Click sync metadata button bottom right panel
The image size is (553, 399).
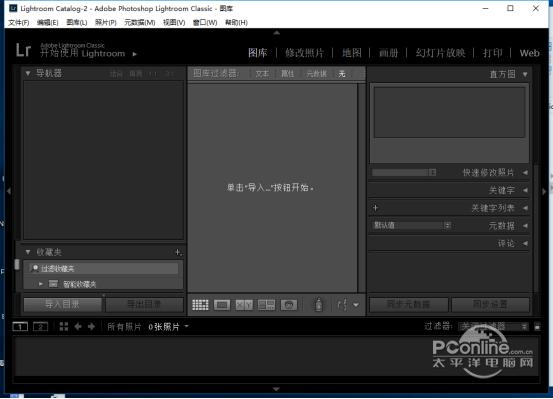(409, 304)
